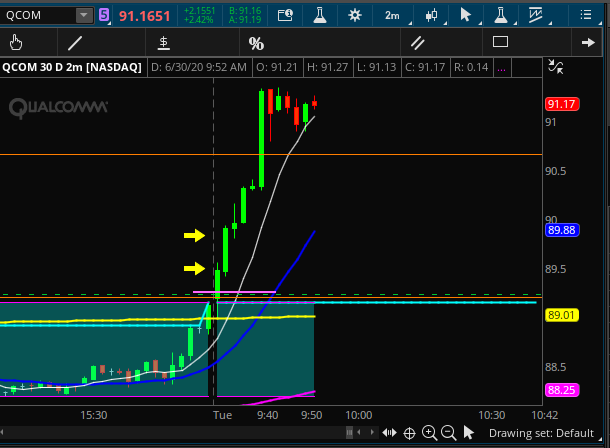Click the crosshair pan icon at bottom
This screenshot has width=610, height=448.
(409, 433)
